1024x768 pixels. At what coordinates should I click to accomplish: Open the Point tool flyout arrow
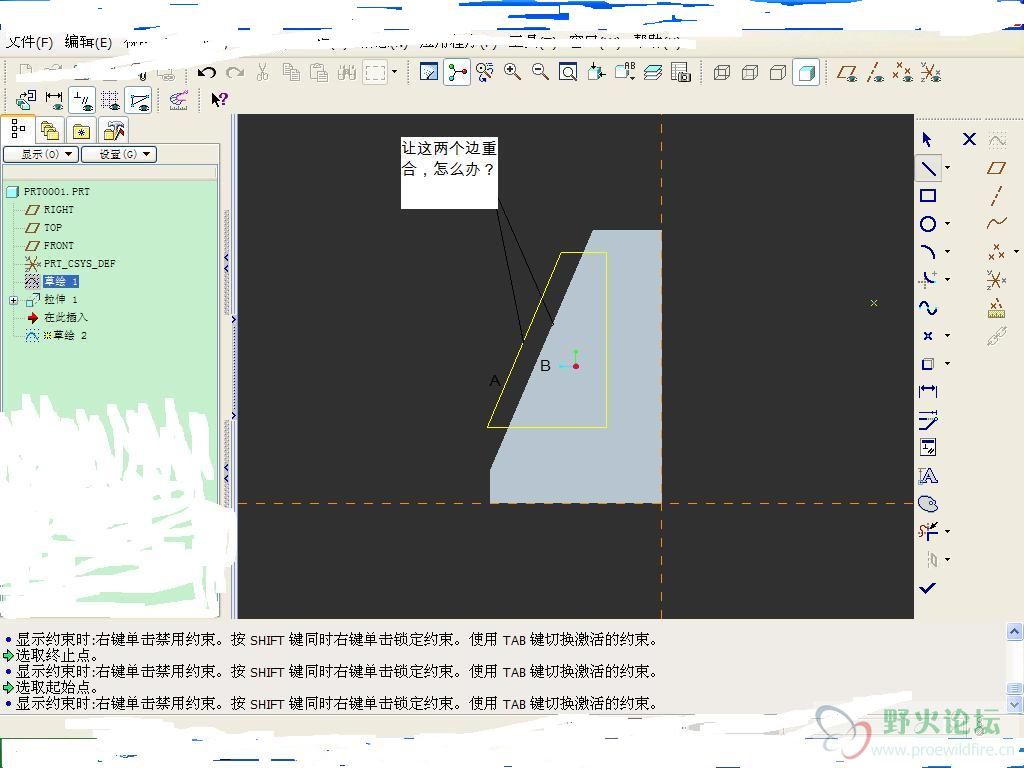pyautogui.click(x=948, y=336)
